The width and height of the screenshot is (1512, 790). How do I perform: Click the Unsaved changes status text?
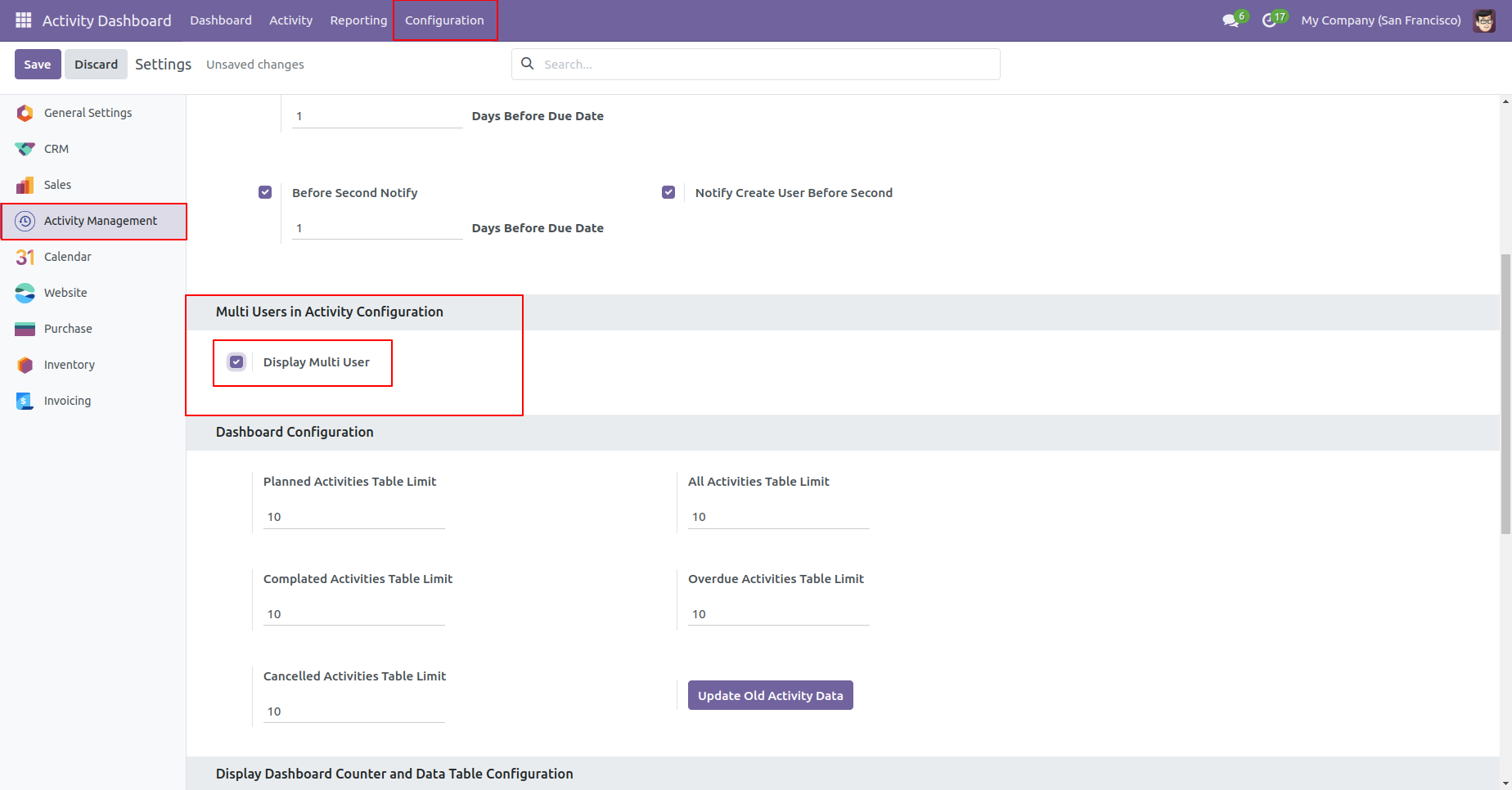pos(255,65)
